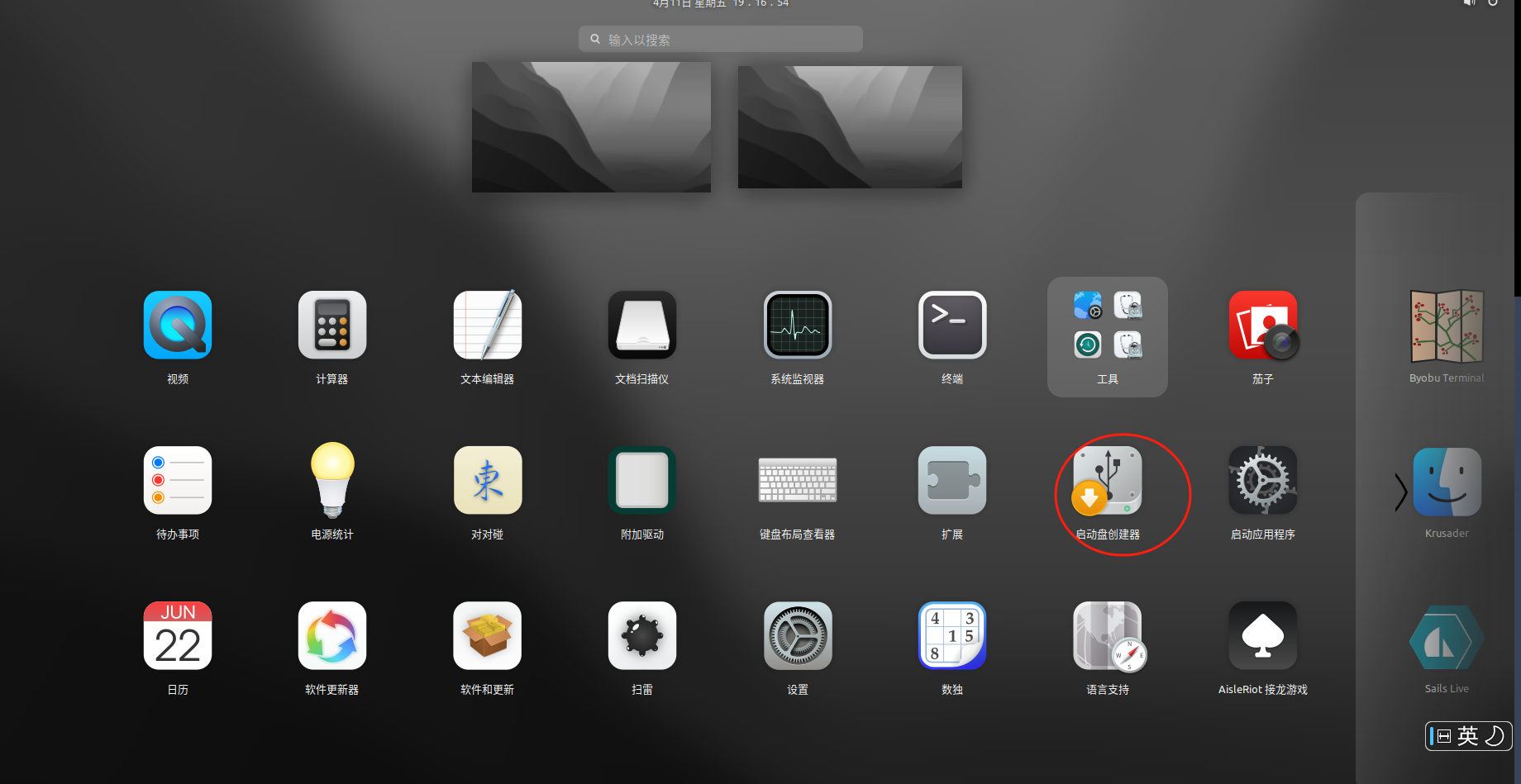Open the 扫雷 Mines game
The height and width of the screenshot is (784, 1521).
tap(642, 636)
